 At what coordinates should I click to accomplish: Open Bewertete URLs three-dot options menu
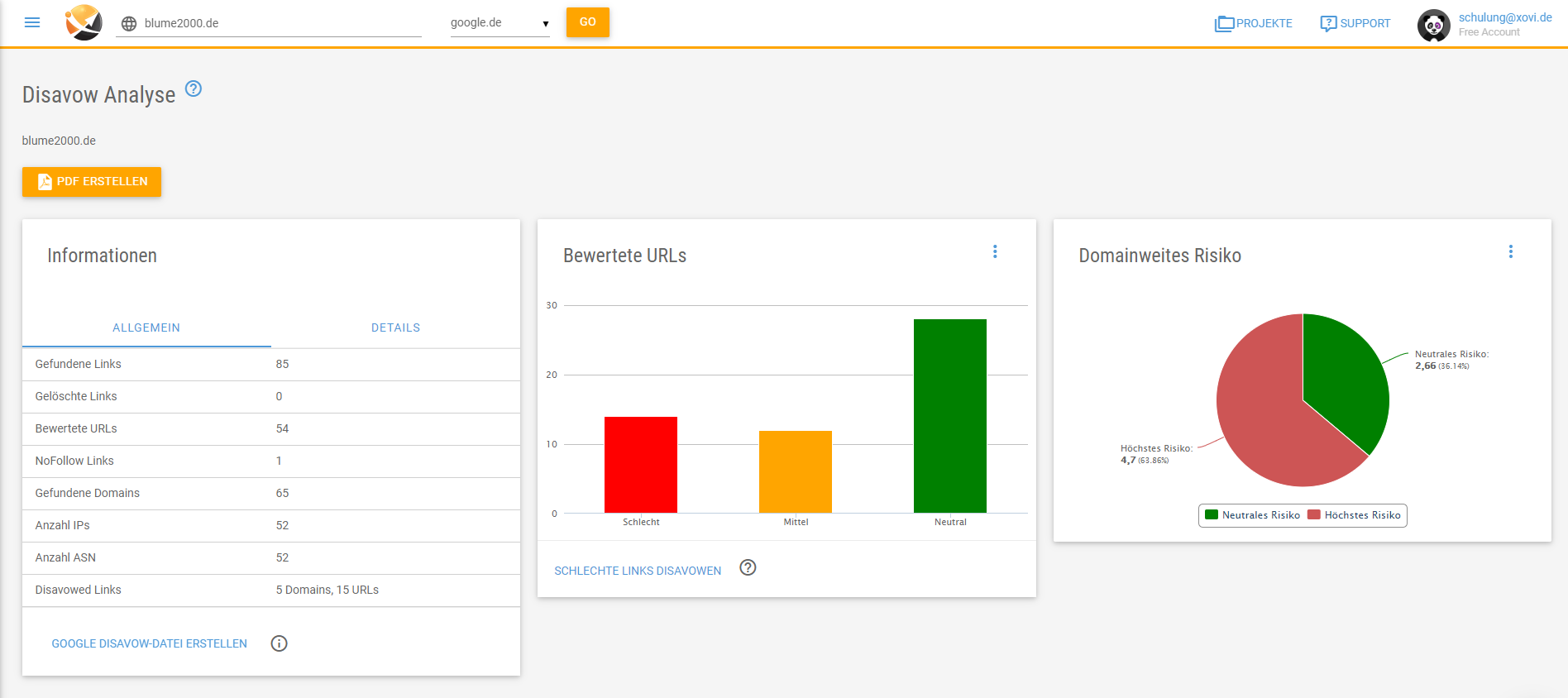coord(995,251)
